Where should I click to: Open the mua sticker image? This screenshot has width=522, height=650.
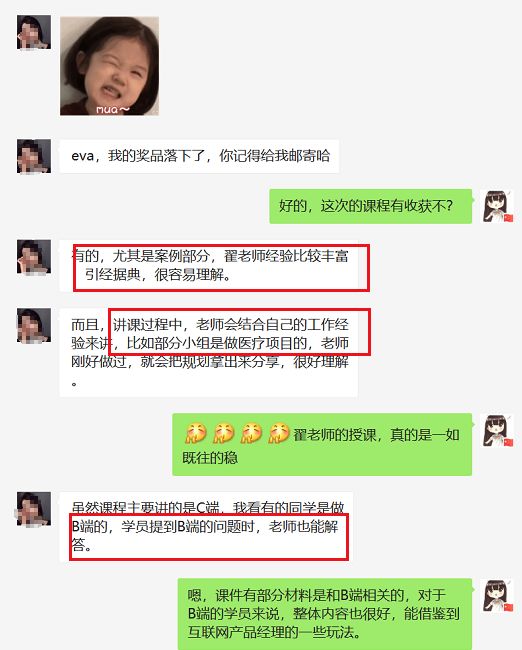(x=109, y=66)
